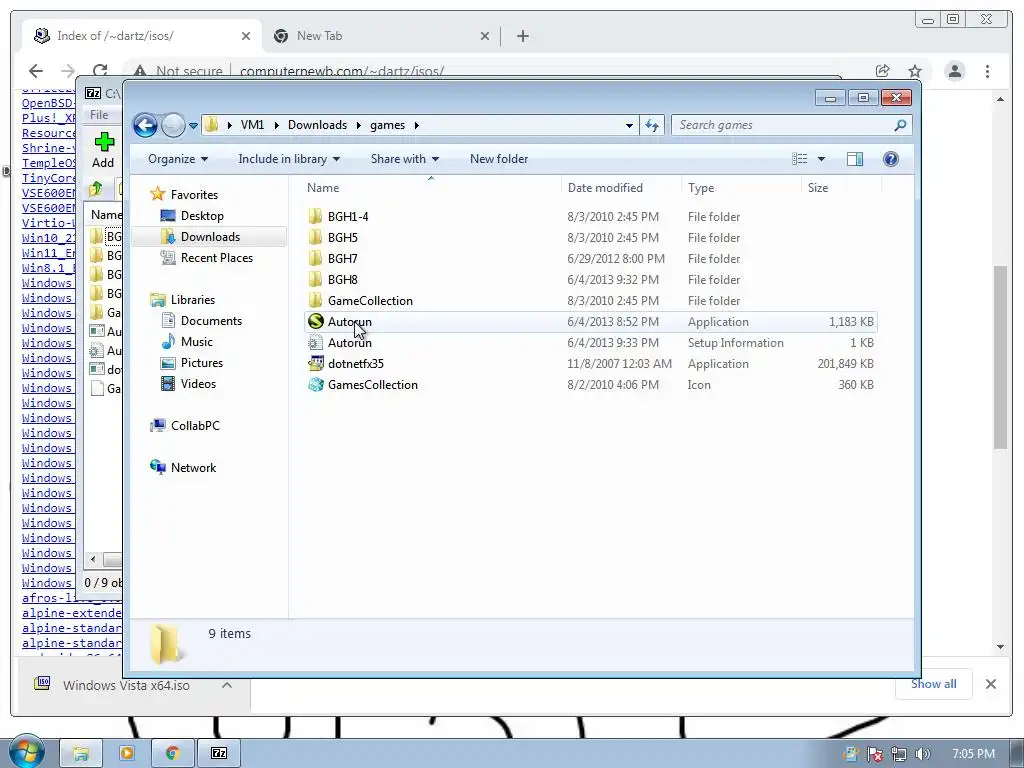Select the Autorun Setup Information icon
Screen dimensions: 1024x768
click(315, 342)
